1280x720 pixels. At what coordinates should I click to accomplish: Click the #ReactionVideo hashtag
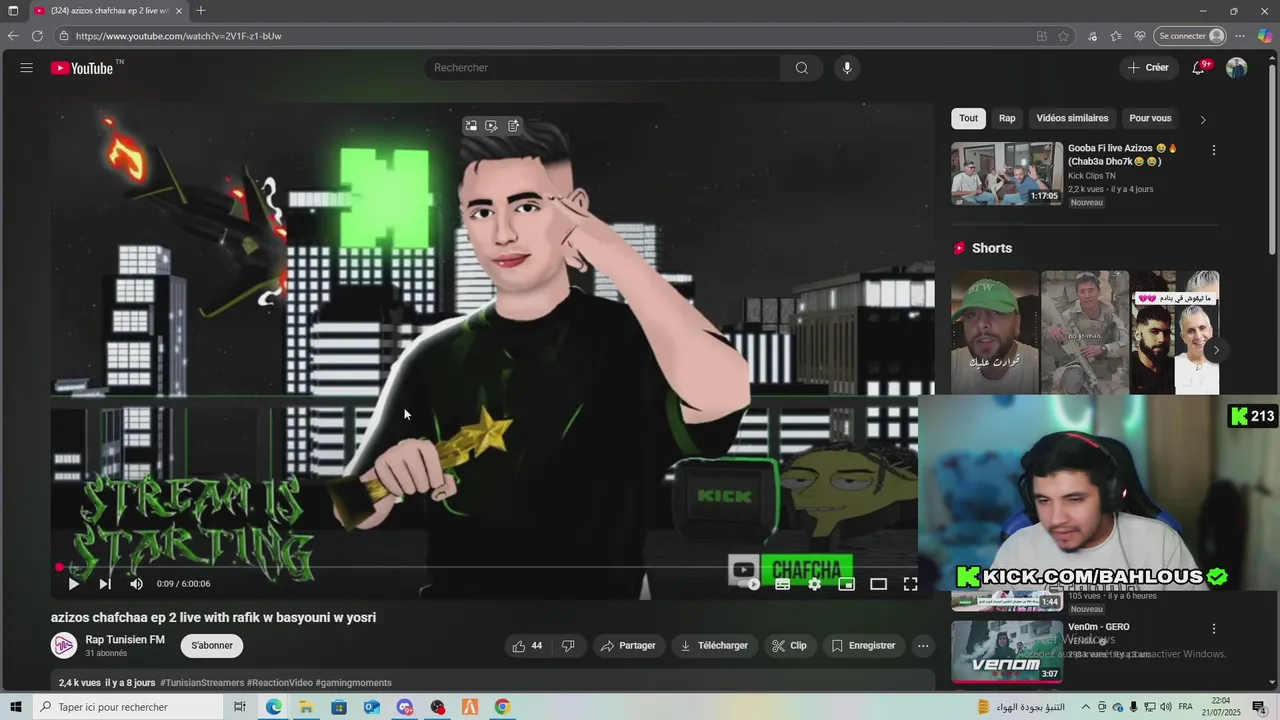pos(279,683)
